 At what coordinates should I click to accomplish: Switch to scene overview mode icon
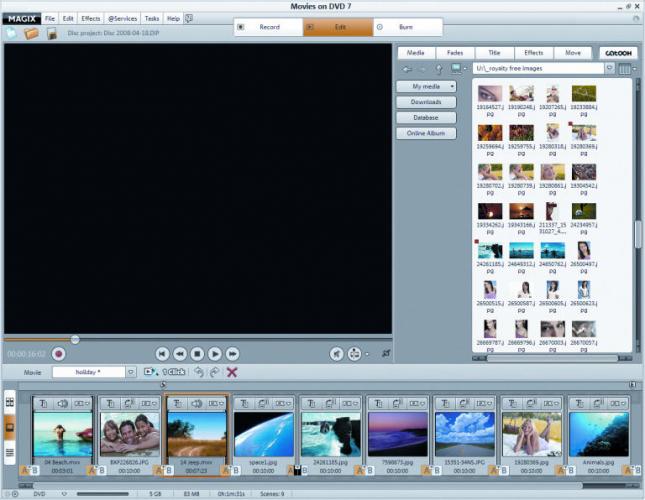pyautogui.click(x=9, y=402)
